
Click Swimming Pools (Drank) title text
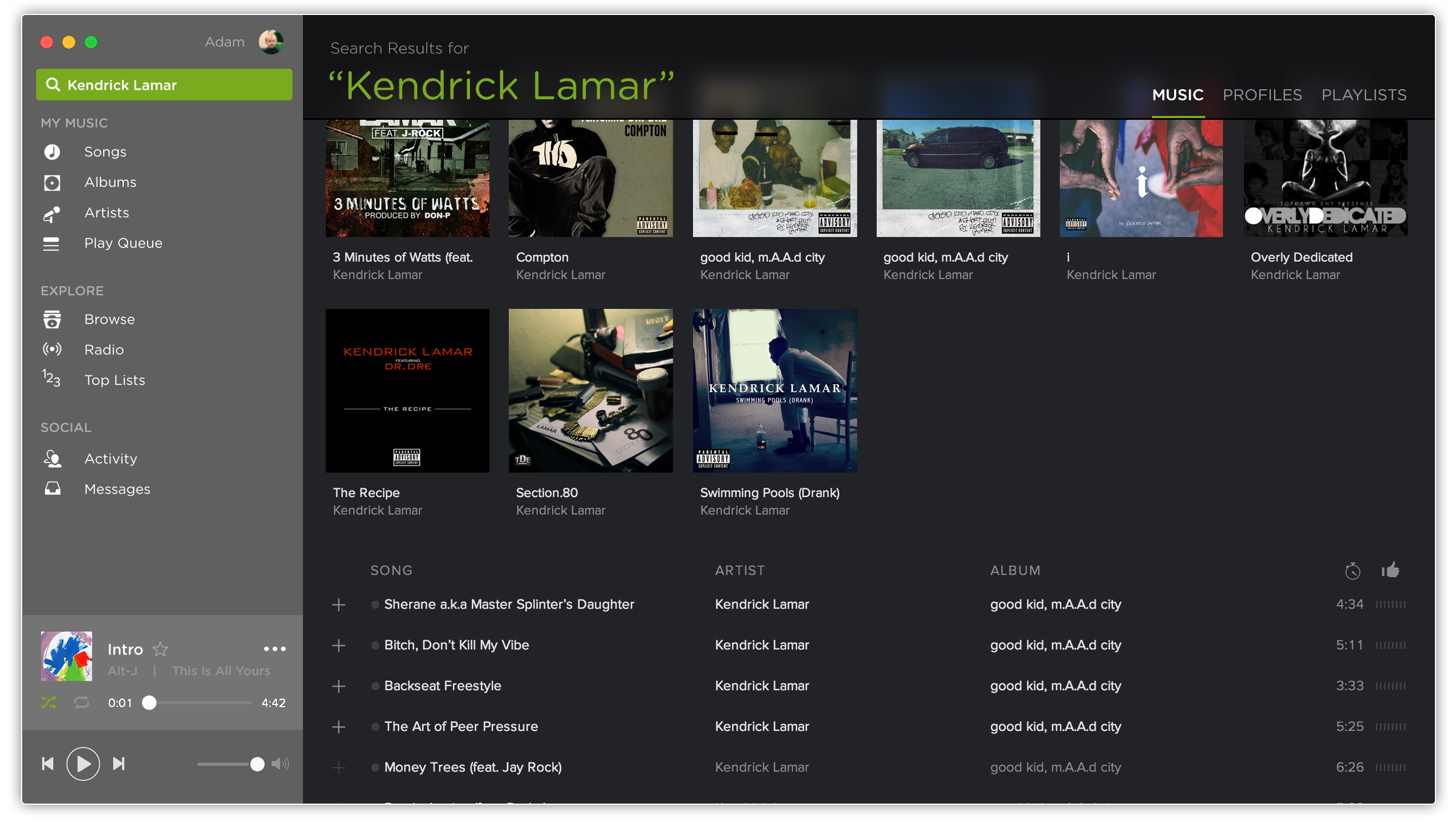click(x=770, y=492)
